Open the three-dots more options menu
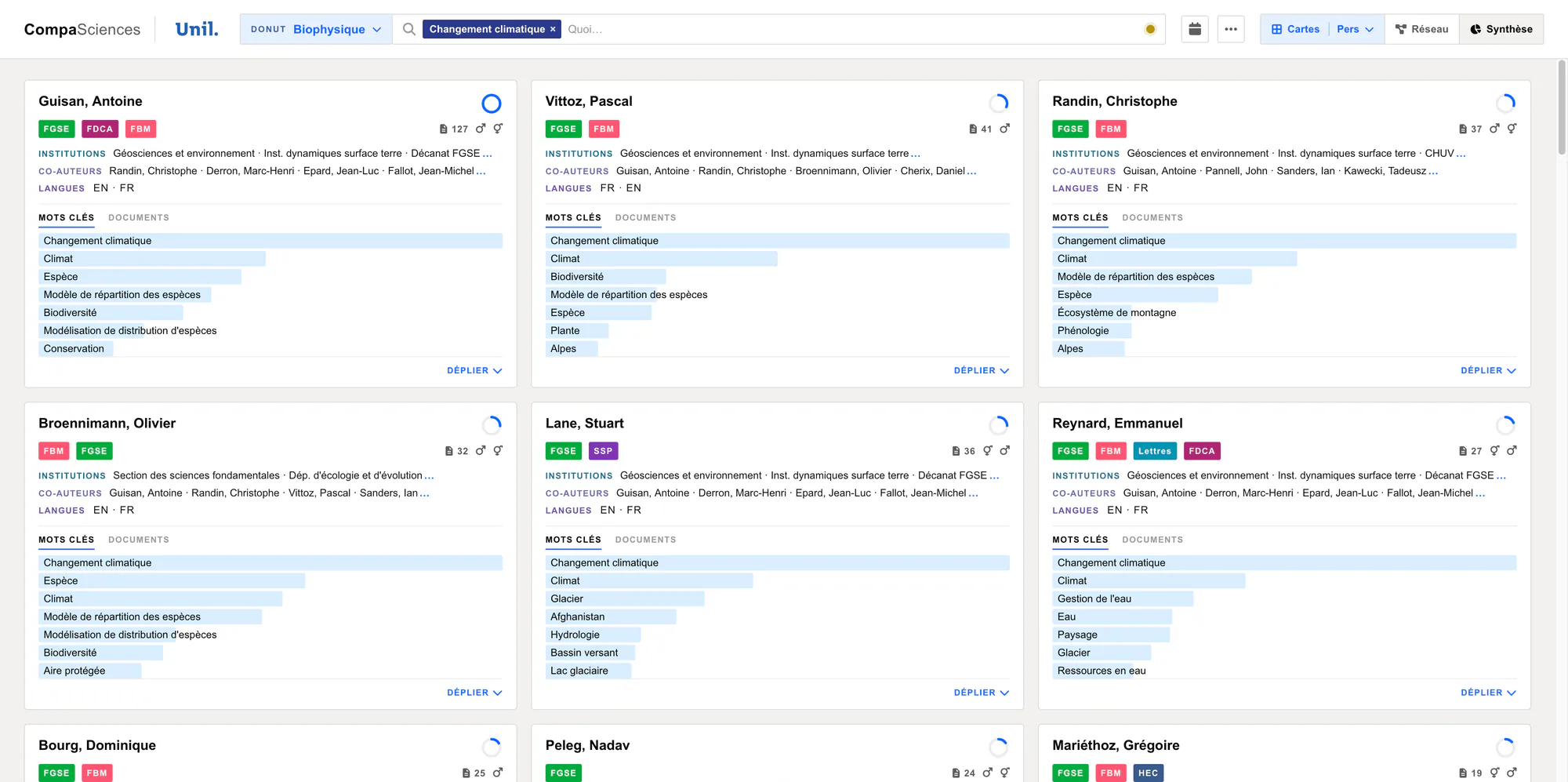1568x782 pixels. (x=1231, y=29)
